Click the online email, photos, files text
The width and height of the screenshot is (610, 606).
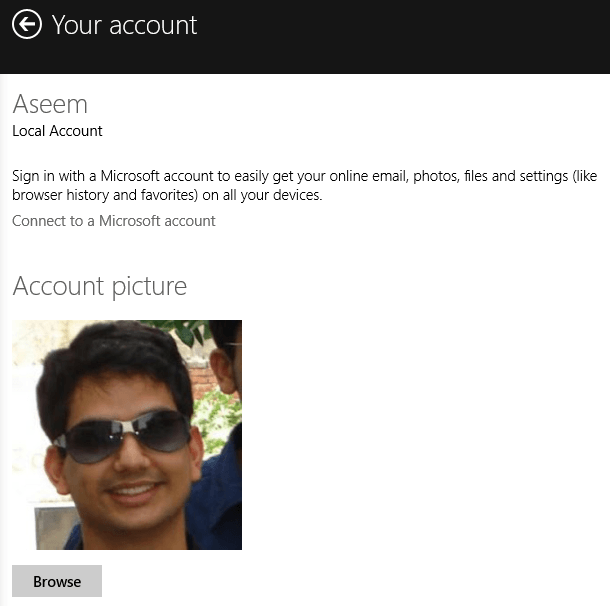pos(408,176)
